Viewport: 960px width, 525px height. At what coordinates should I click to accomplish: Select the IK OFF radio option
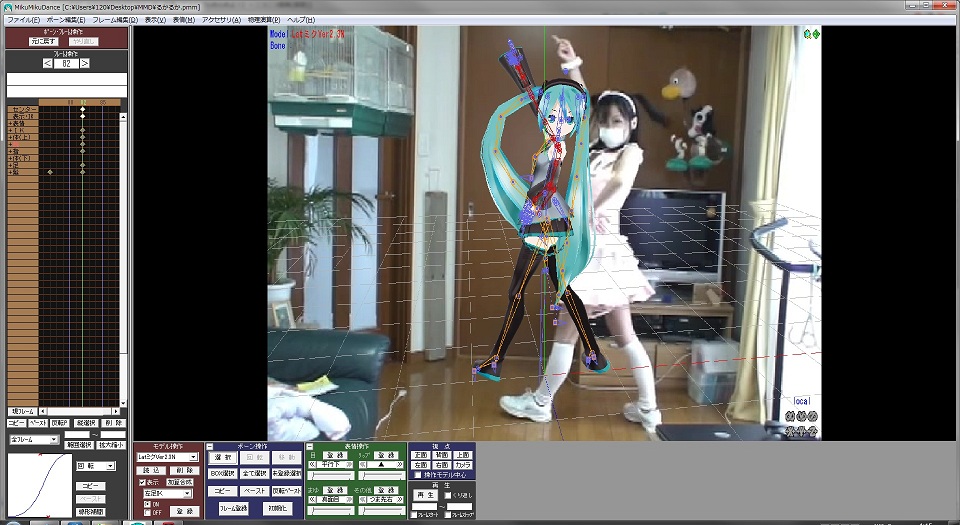click(x=147, y=512)
